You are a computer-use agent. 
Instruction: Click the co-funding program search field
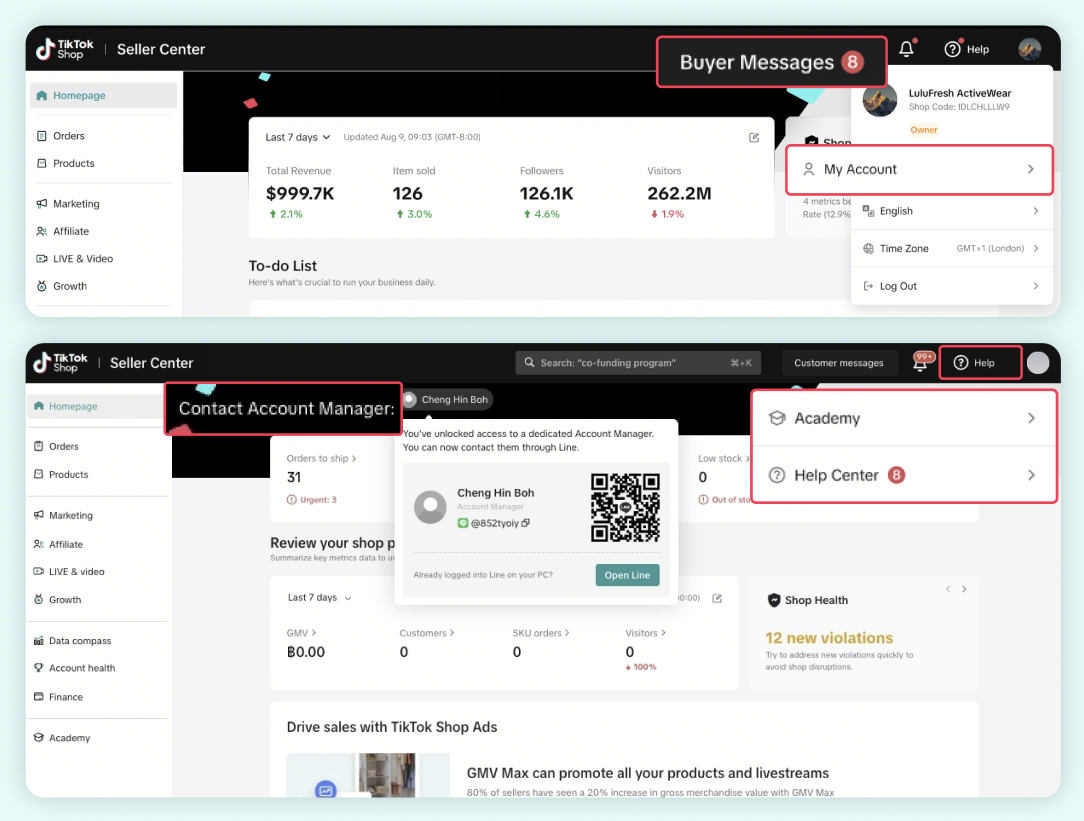(x=637, y=363)
